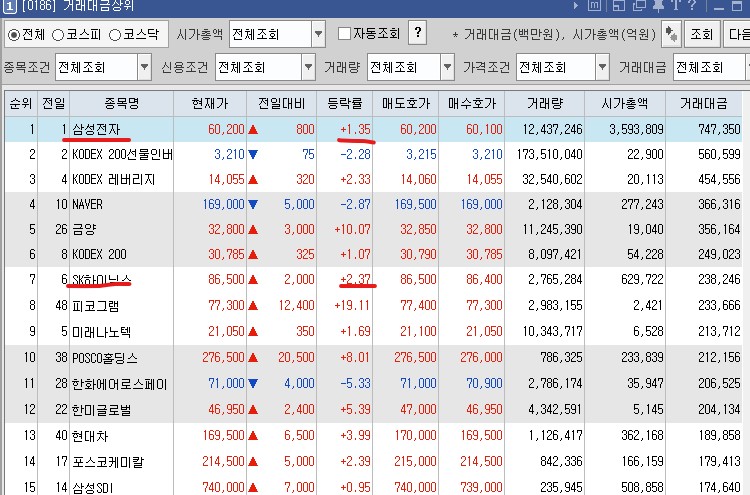Click the 현재가 column header
Viewport: 750px width, 495px height.
coord(210,103)
